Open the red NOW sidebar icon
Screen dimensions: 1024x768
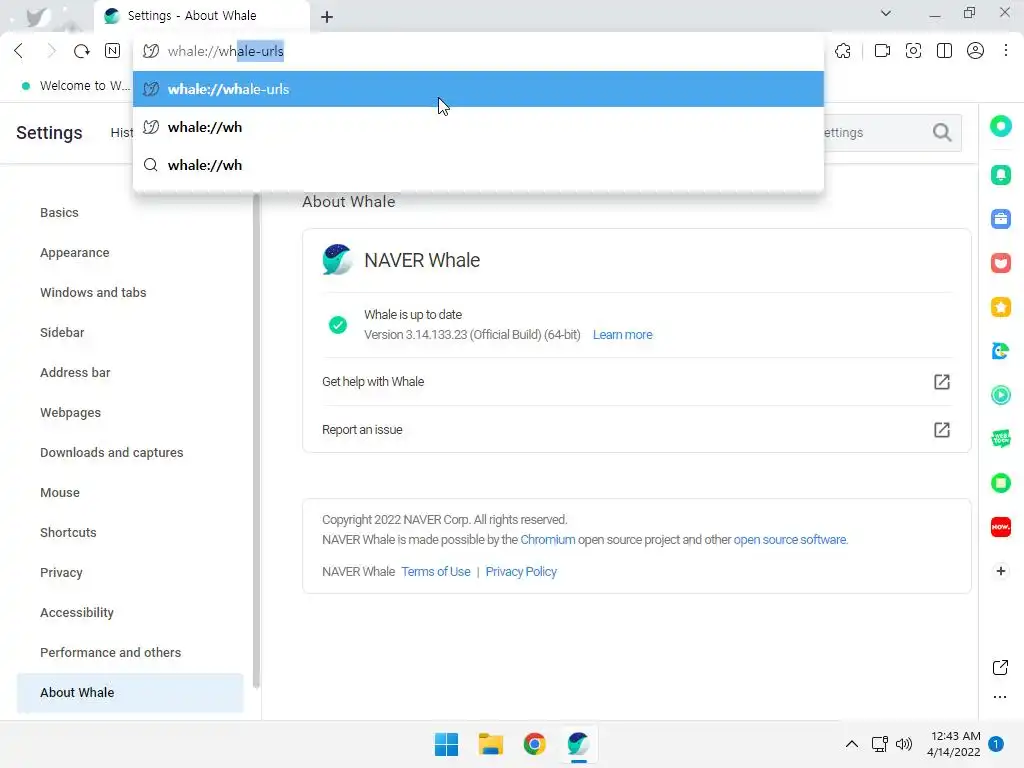1000,527
